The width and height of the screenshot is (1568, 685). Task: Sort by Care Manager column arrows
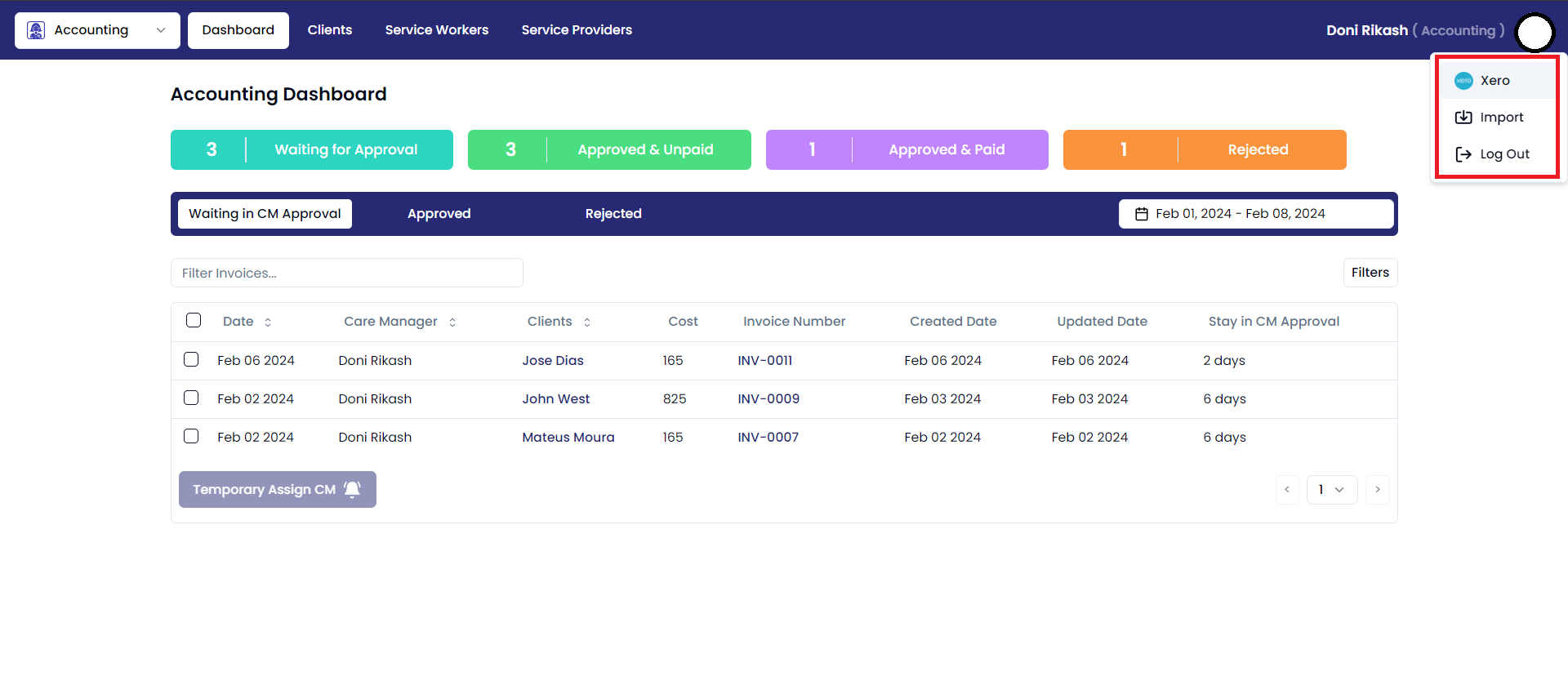(x=452, y=322)
